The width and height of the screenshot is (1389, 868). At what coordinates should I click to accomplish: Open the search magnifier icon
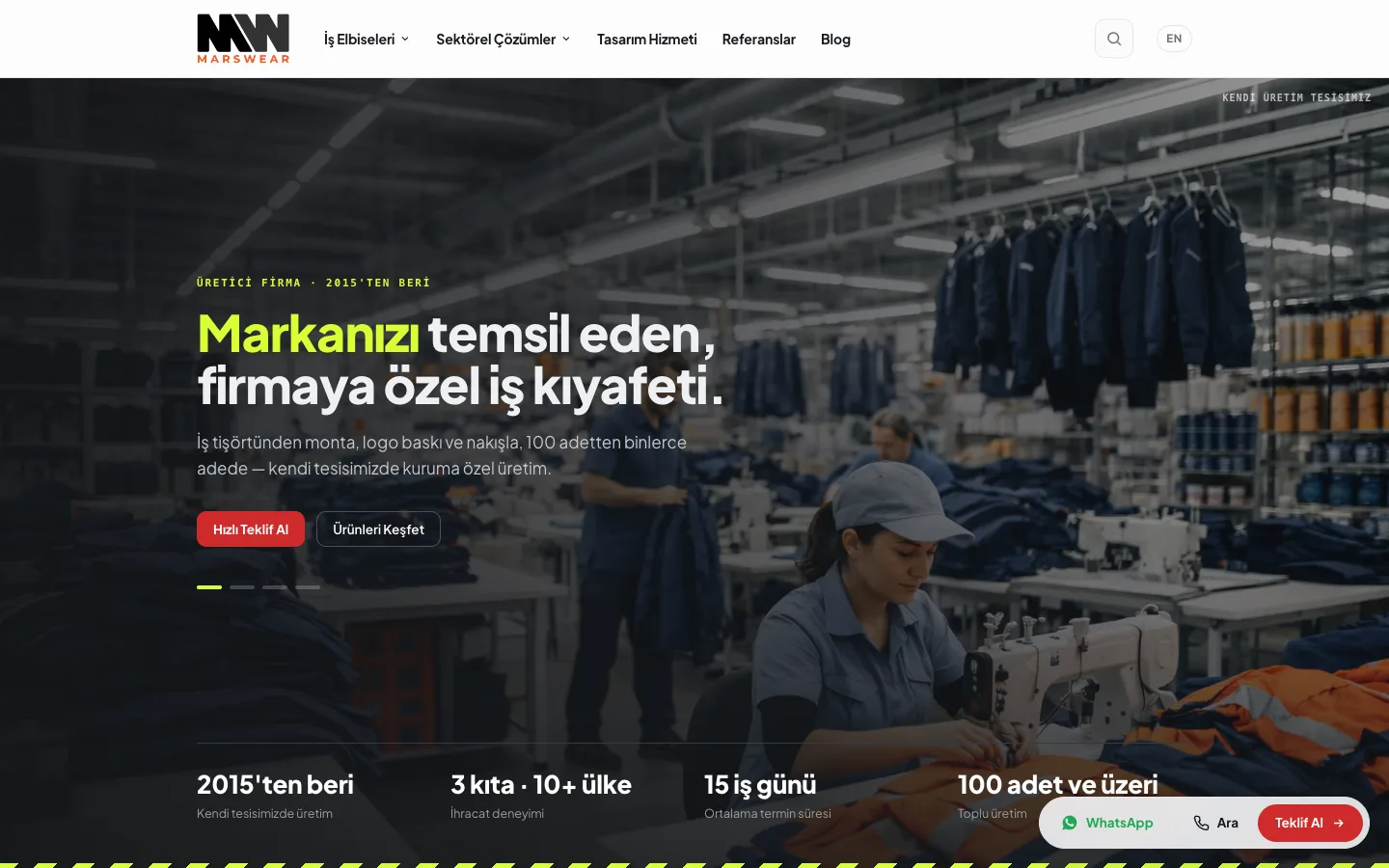pos(1114,39)
